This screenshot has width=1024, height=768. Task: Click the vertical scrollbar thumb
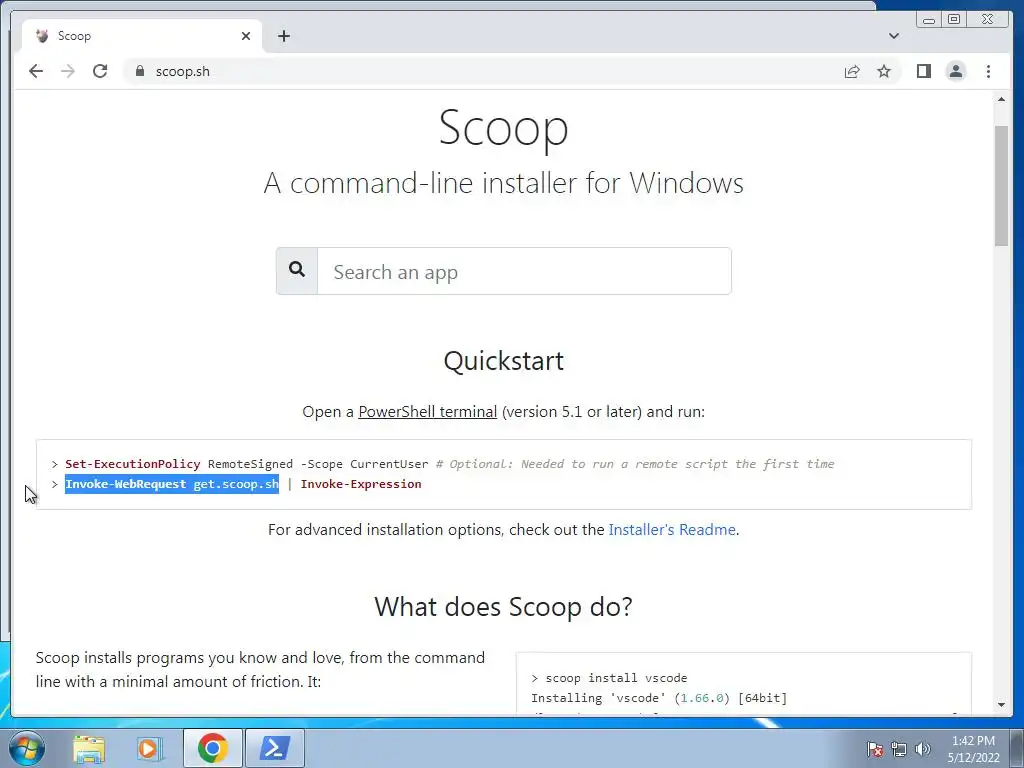(1001, 186)
